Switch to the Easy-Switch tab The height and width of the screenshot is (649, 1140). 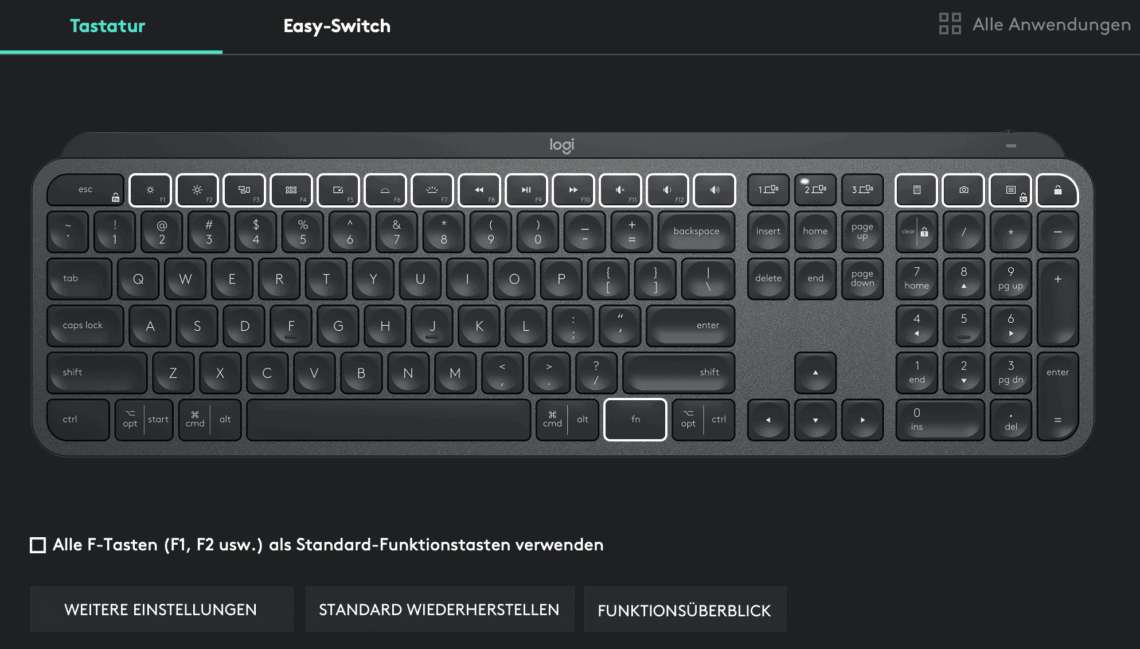pos(336,26)
